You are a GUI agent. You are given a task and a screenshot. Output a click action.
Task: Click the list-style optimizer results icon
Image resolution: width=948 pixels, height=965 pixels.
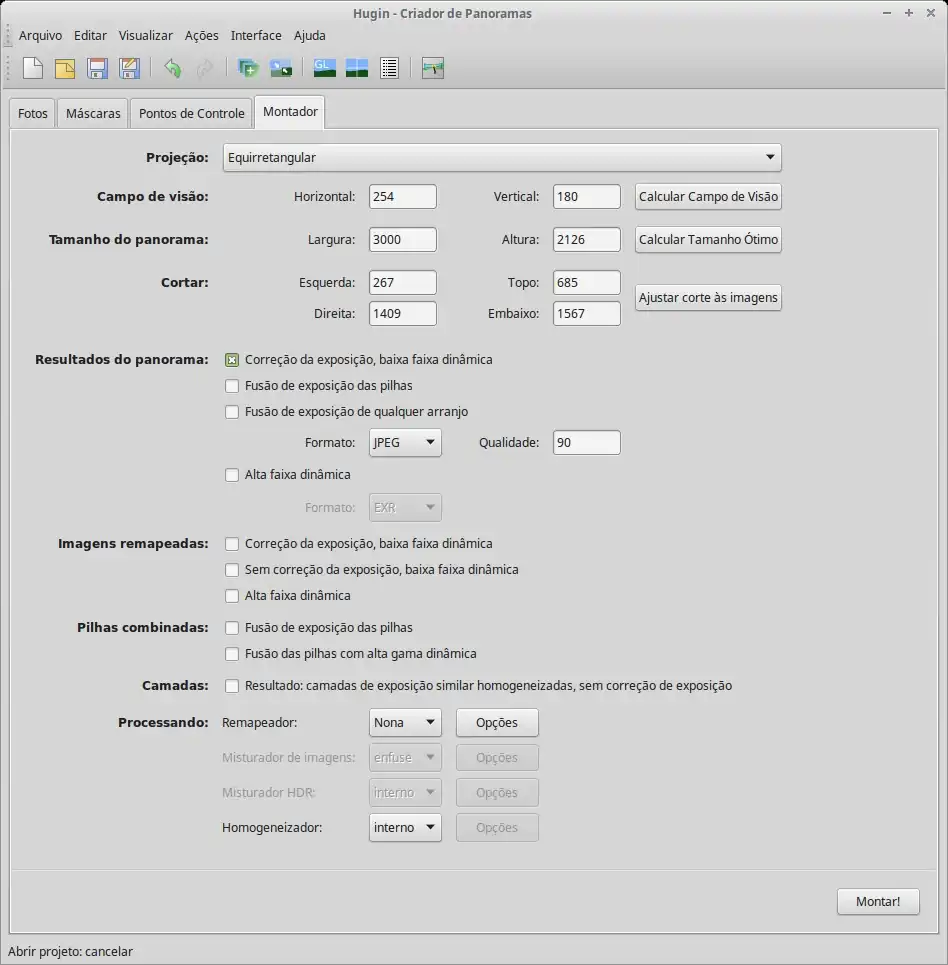389,68
